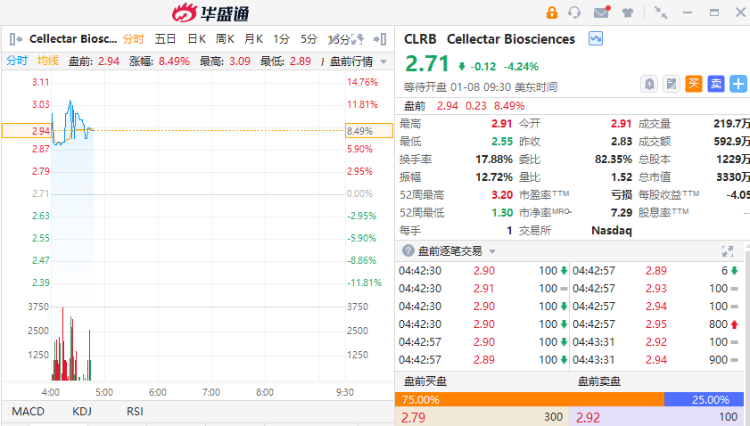
Task: Toggle the blue 分时 line legend
Action: pos(17,61)
